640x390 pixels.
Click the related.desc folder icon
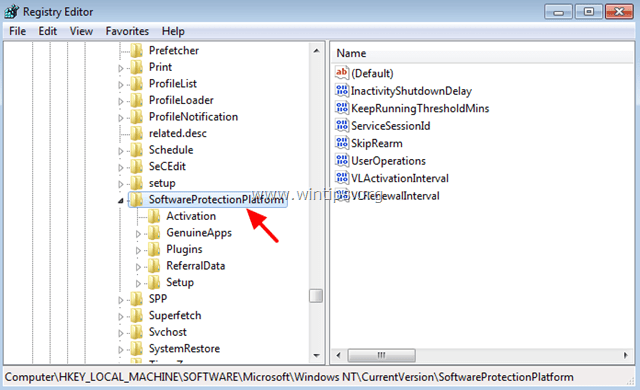pos(137,133)
